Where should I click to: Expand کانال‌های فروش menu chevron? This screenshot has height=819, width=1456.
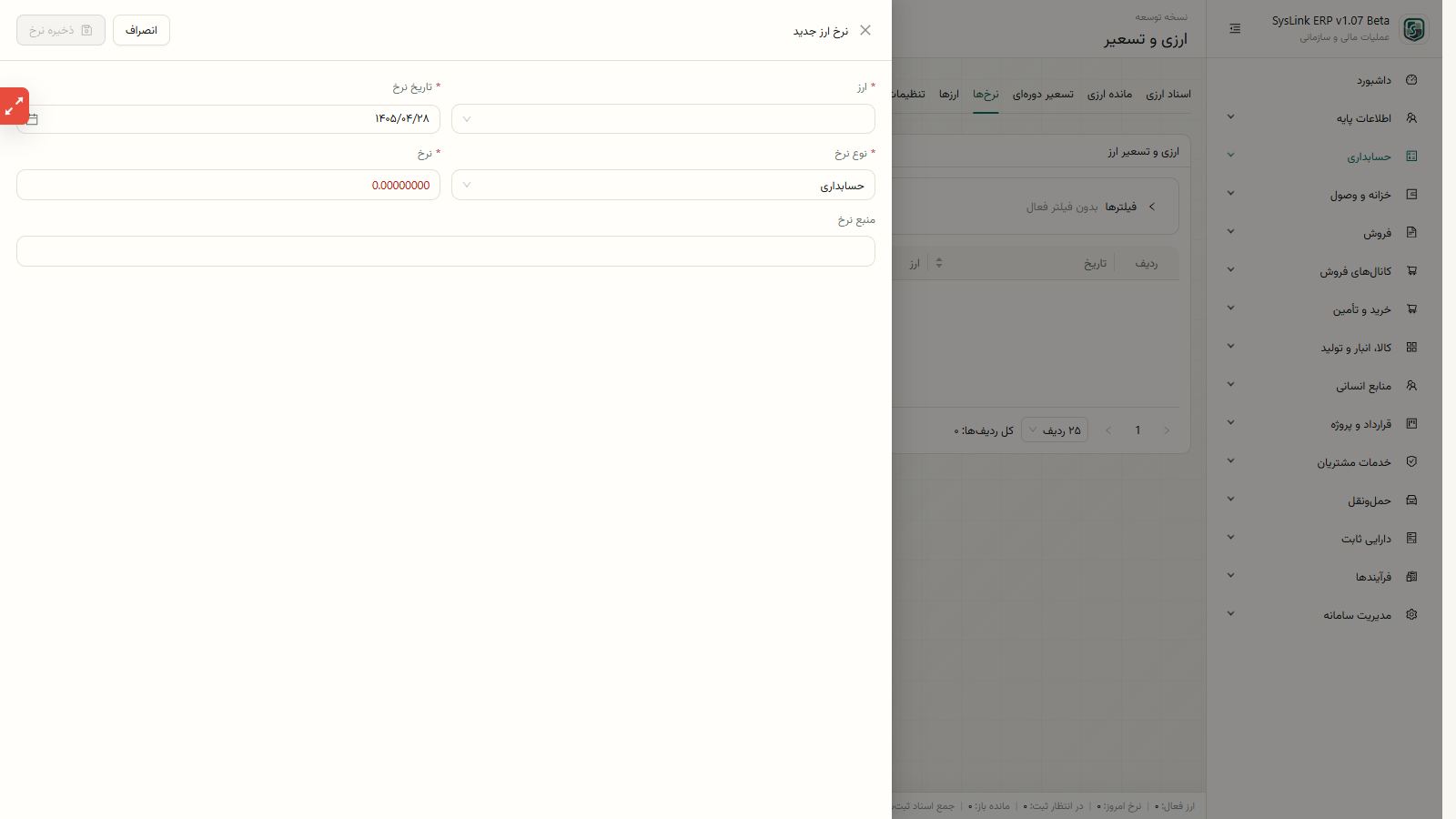[x=1230, y=269]
